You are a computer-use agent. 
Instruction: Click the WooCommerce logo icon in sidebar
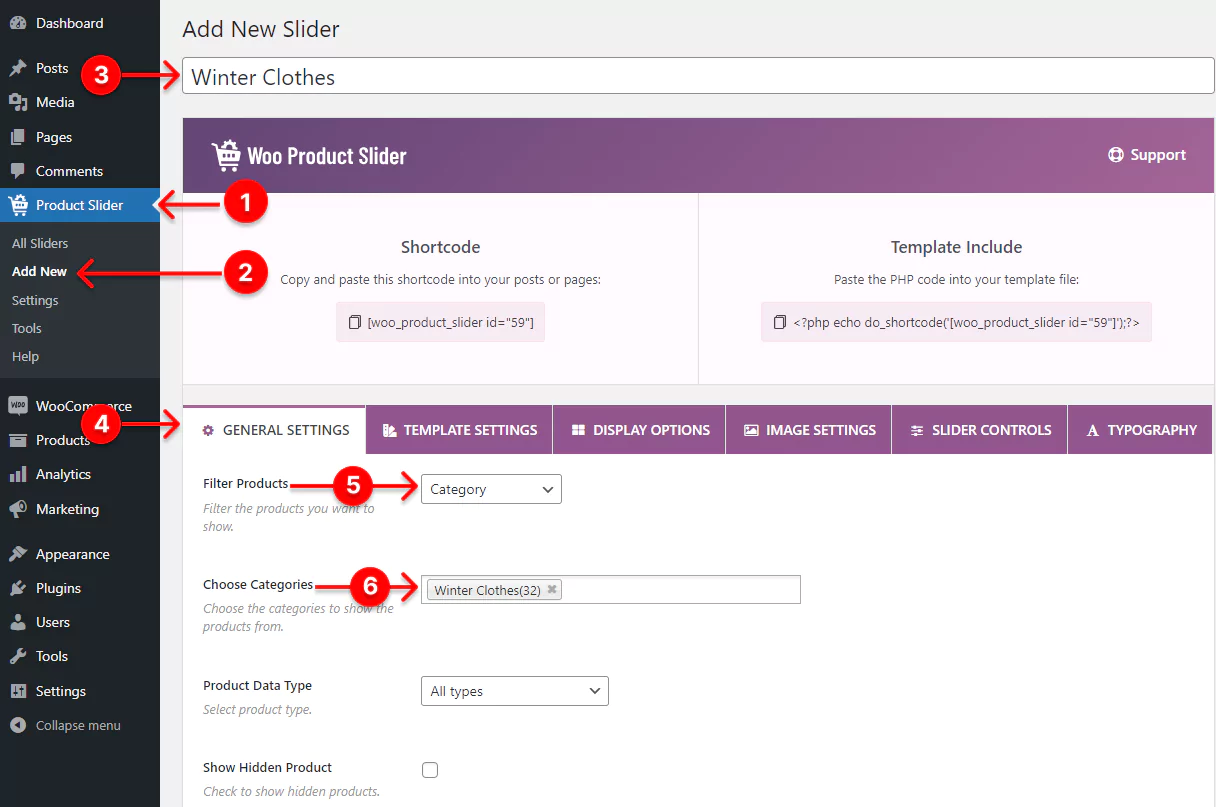(x=18, y=406)
